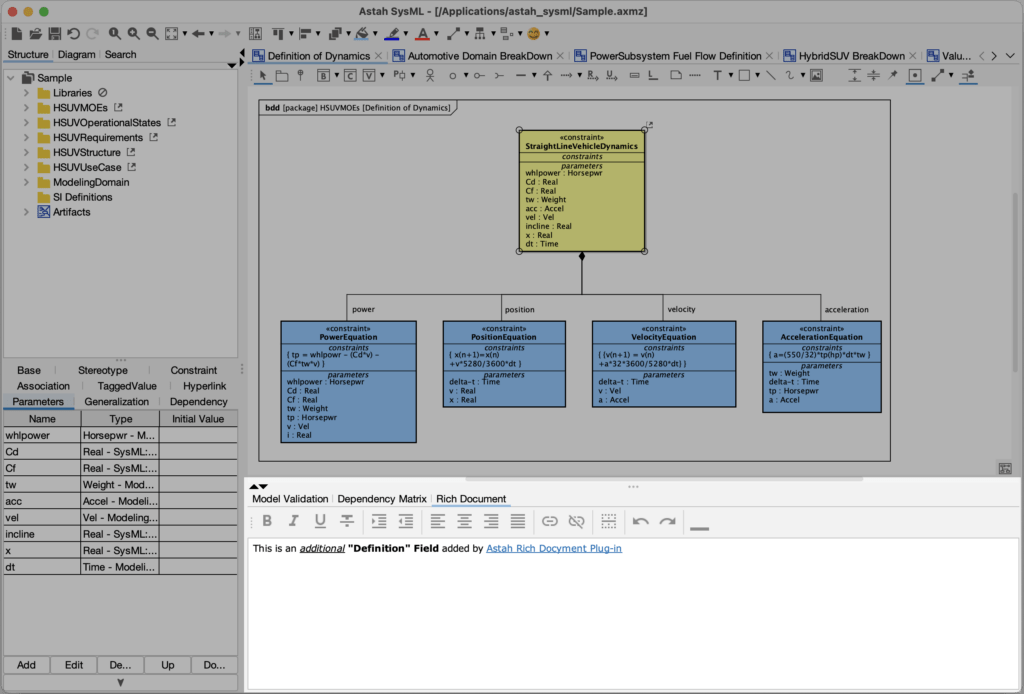Click the insert hyperlink icon

[550, 520]
